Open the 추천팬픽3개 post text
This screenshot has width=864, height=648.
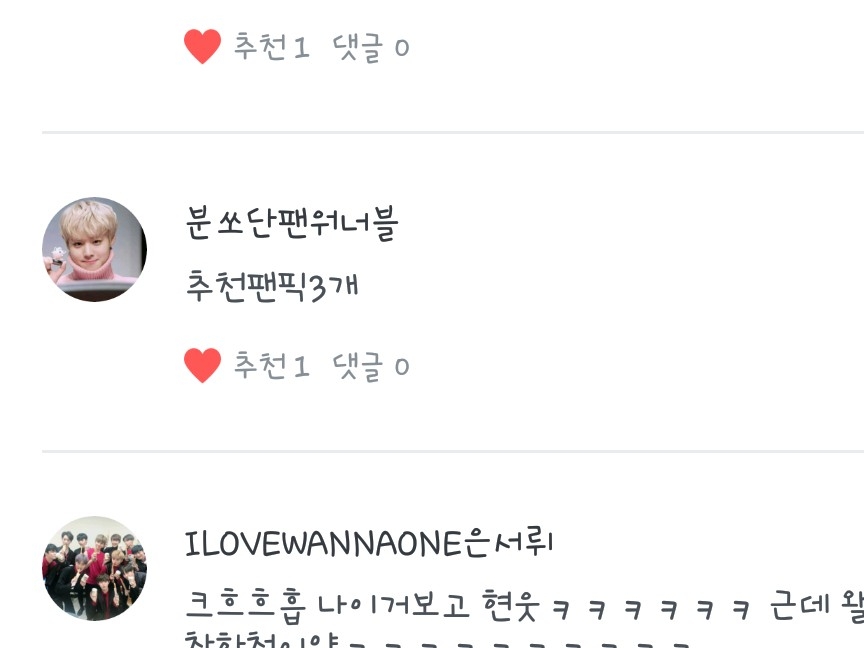[x=272, y=286]
